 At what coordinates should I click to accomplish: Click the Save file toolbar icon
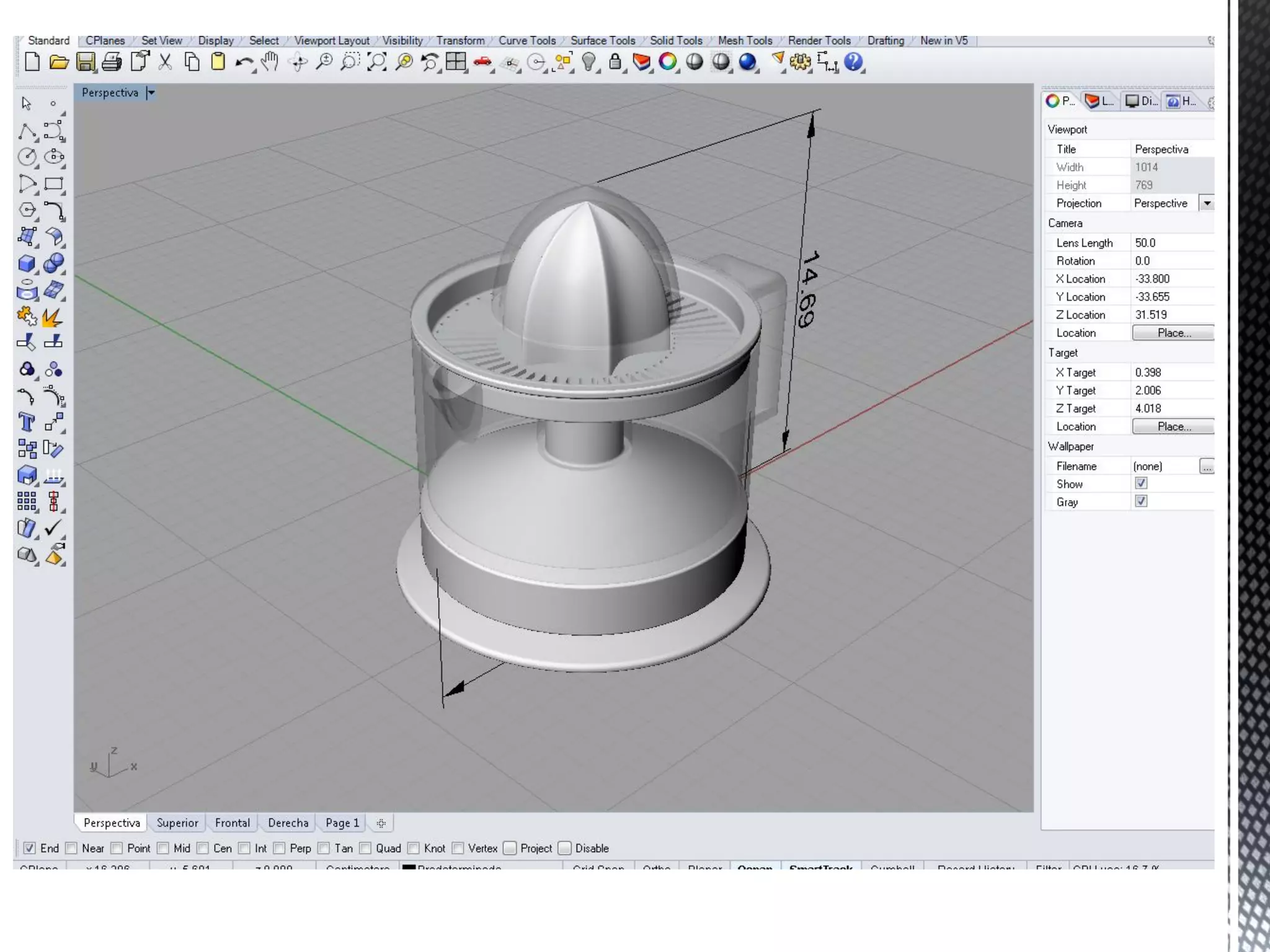coord(86,62)
